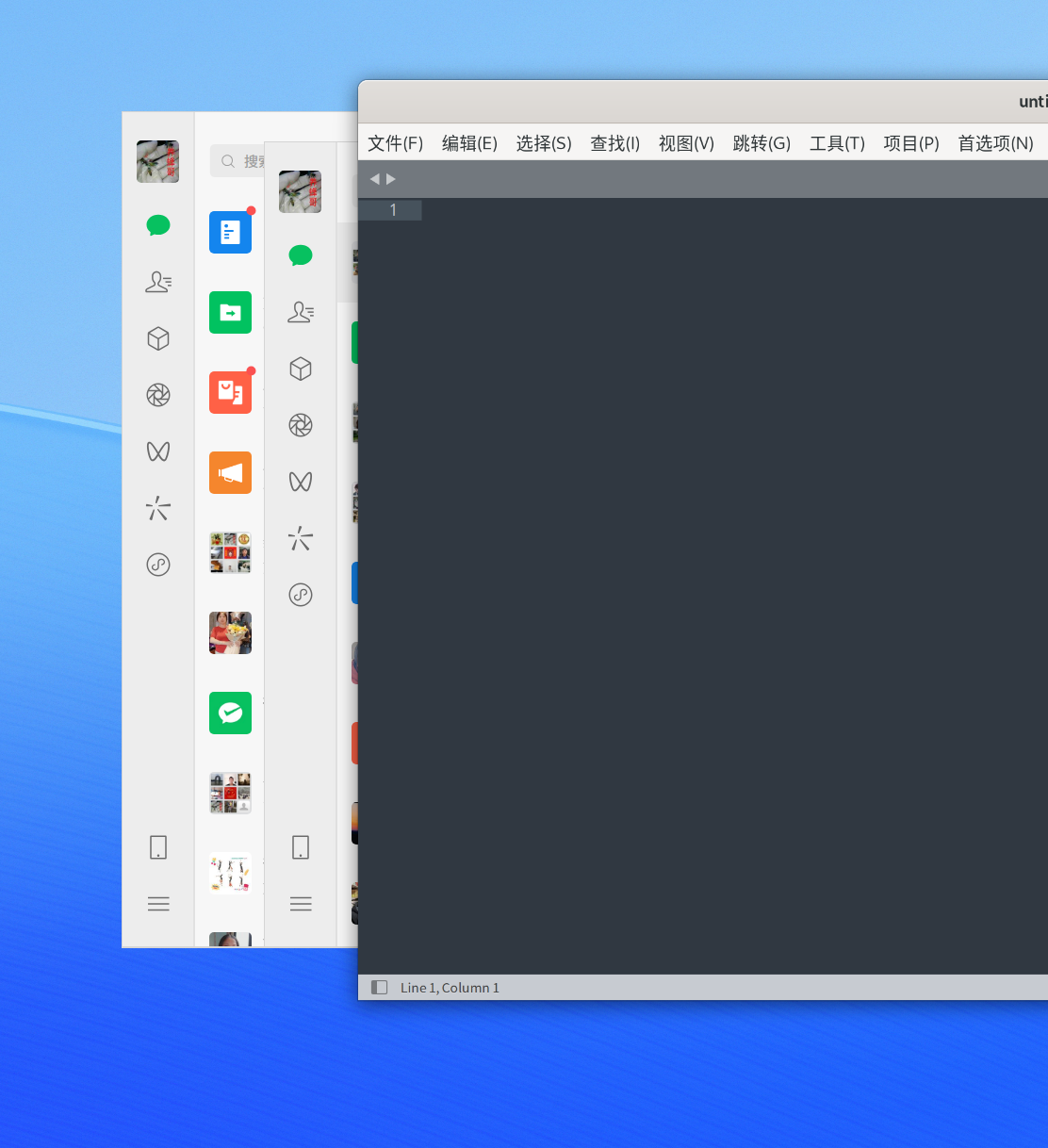Click the phone icon in front WeChat window
The height and width of the screenshot is (1148, 1048).
tap(301, 847)
